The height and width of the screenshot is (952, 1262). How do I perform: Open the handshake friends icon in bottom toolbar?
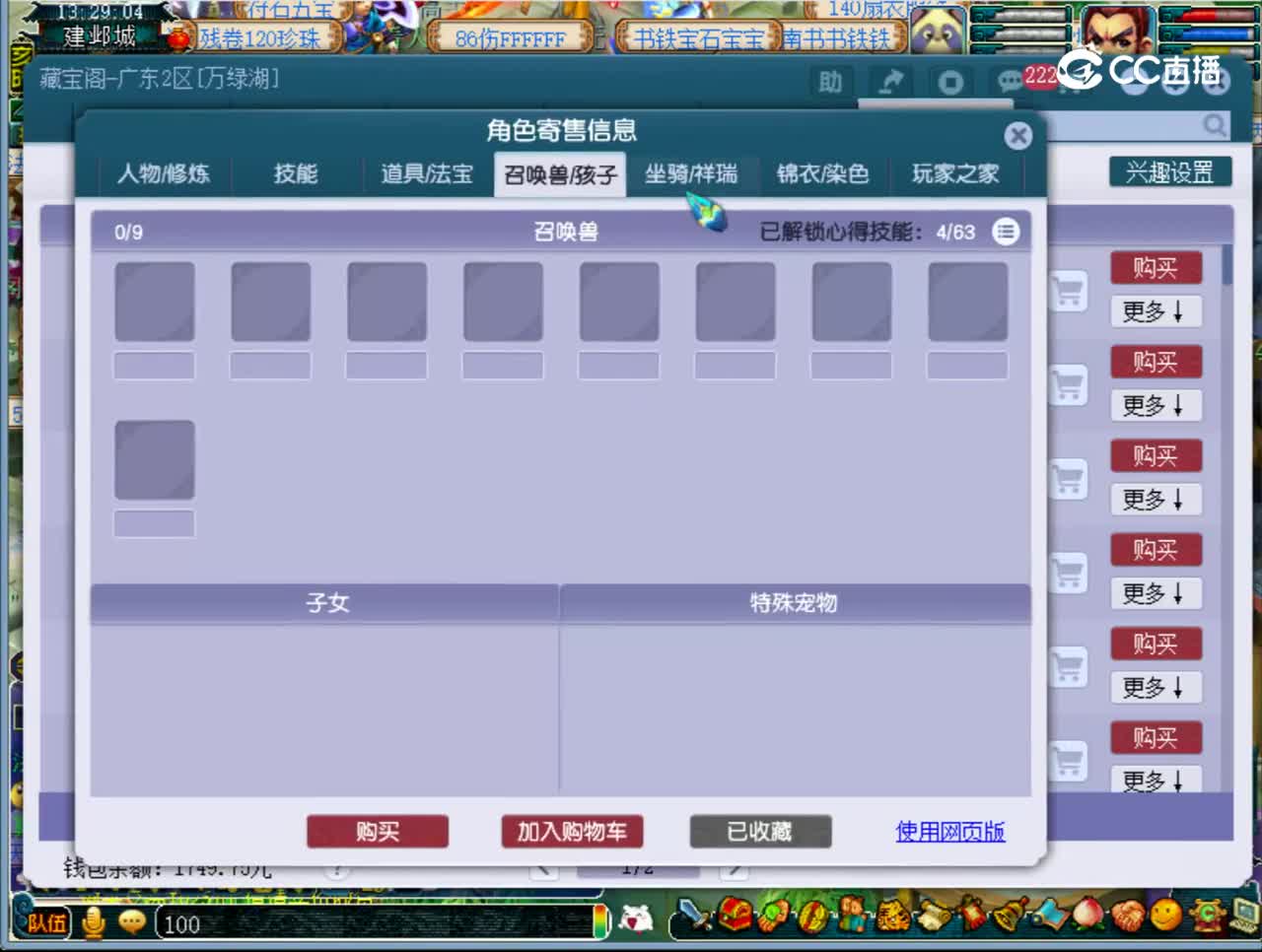(1127, 916)
